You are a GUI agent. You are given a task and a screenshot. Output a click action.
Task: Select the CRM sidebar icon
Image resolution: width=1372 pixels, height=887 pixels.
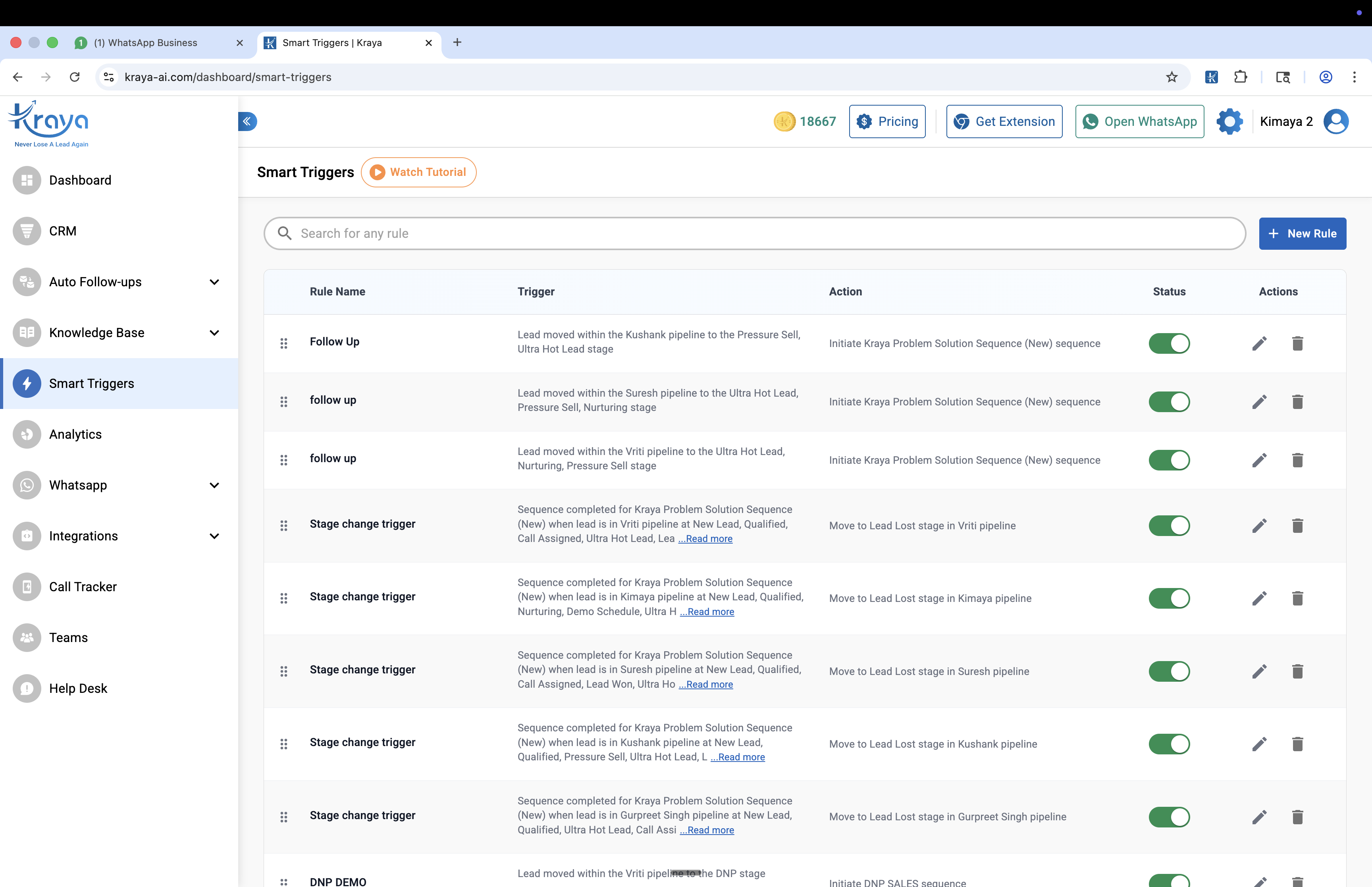click(x=27, y=231)
